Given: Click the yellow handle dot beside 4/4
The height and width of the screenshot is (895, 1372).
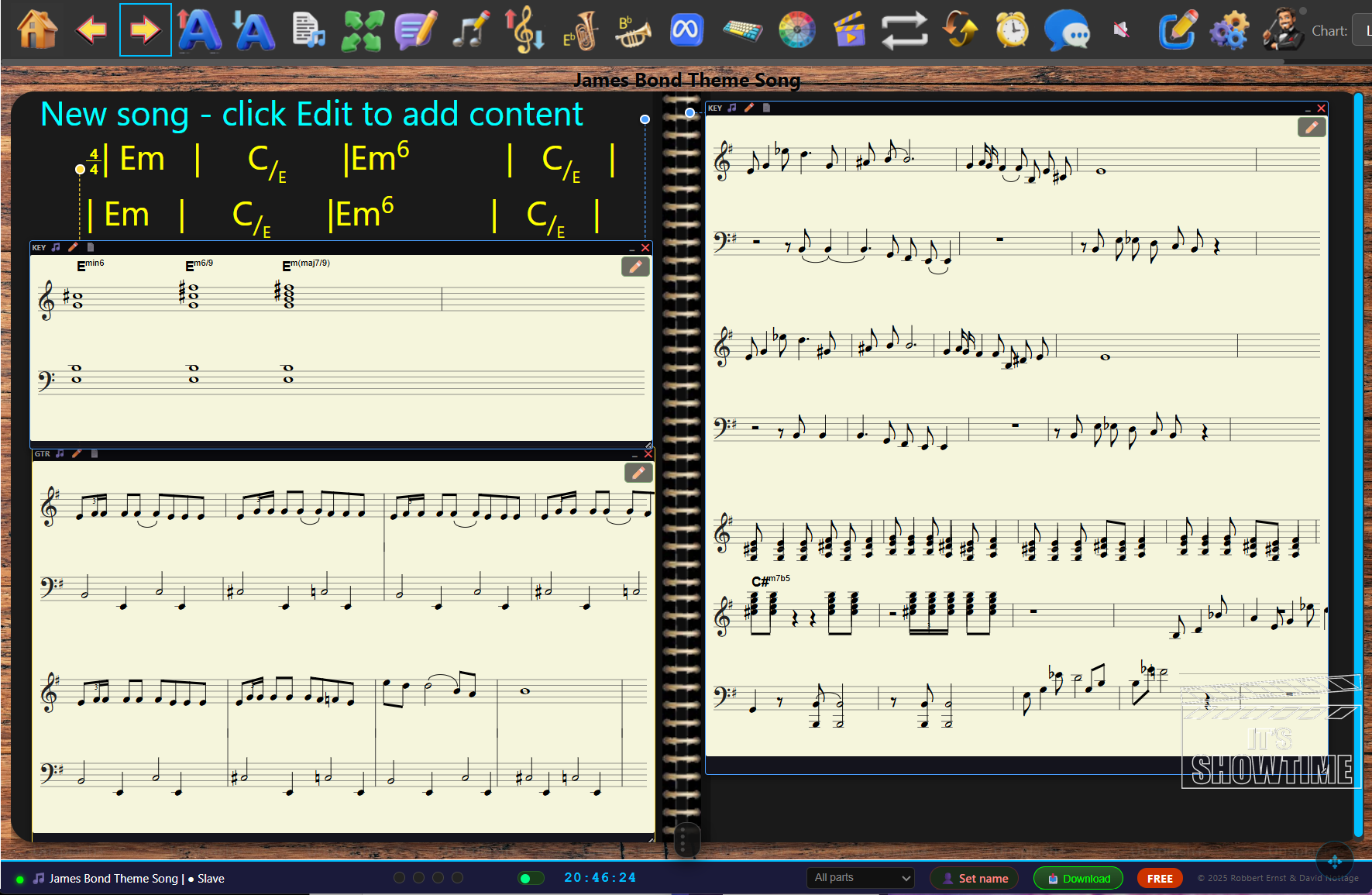Looking at the screenshot, I should point(80,169).
